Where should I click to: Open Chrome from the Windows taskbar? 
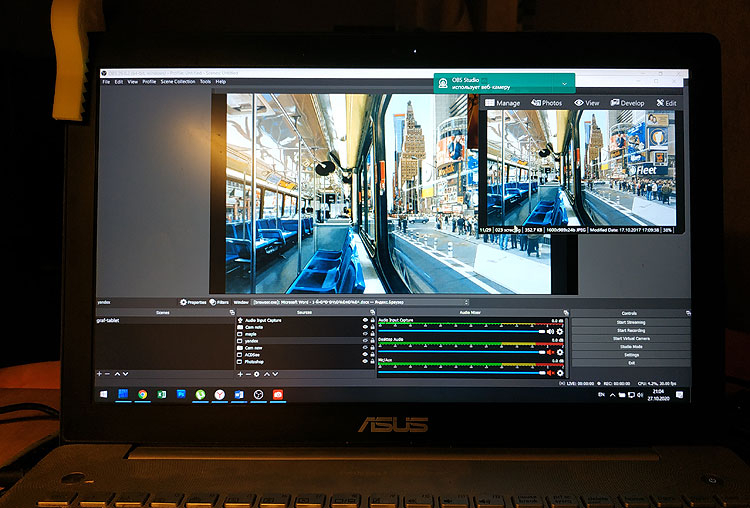[143, 395]
